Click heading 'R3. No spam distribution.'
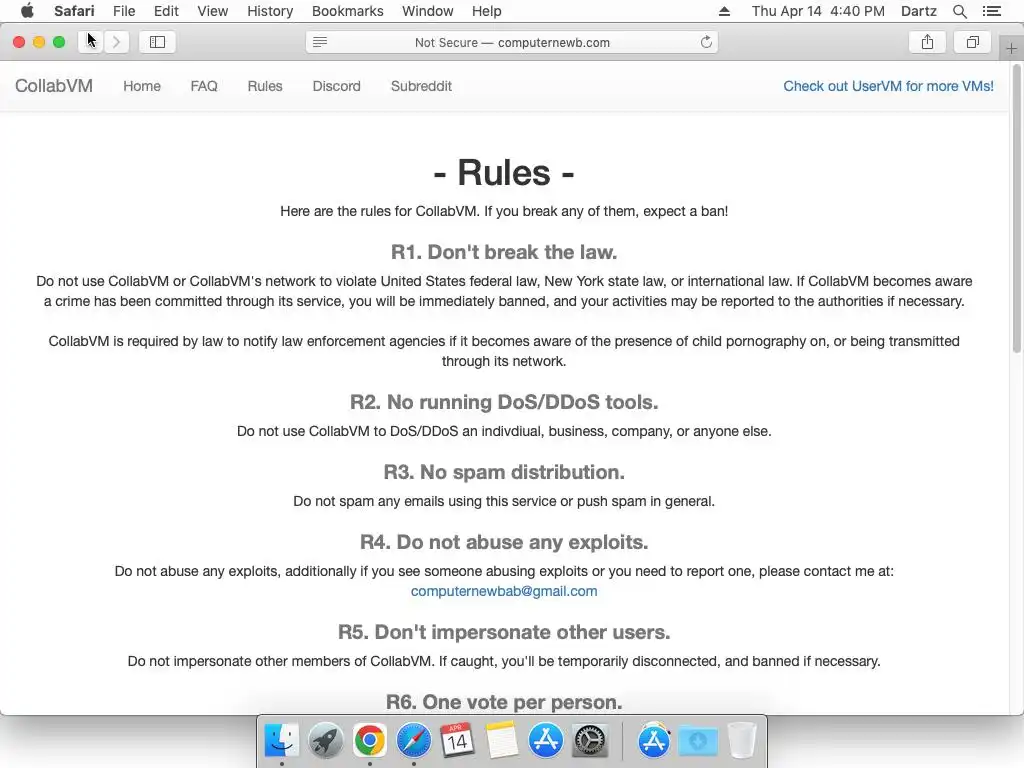1024x768 pixels. pyautogui.click(x=504, y=472)
